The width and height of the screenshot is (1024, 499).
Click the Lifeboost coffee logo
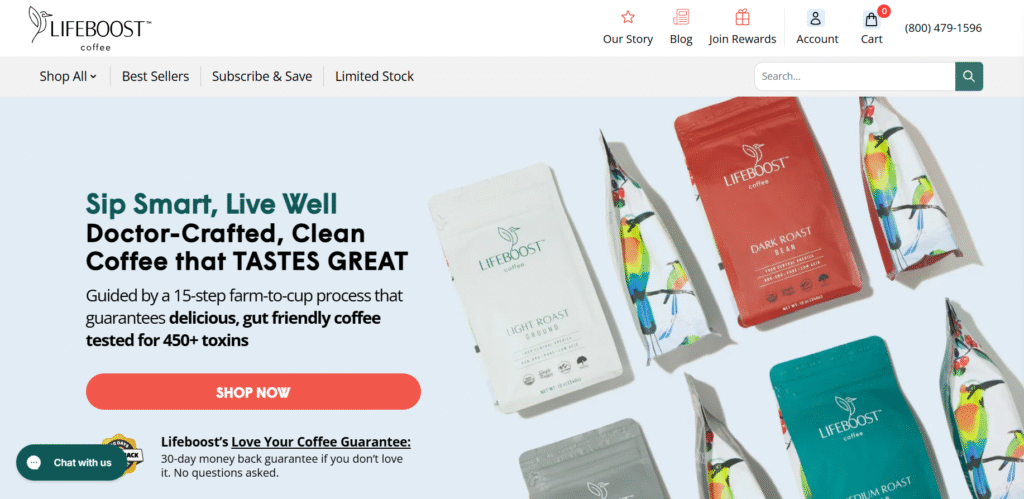click(90, 29)
